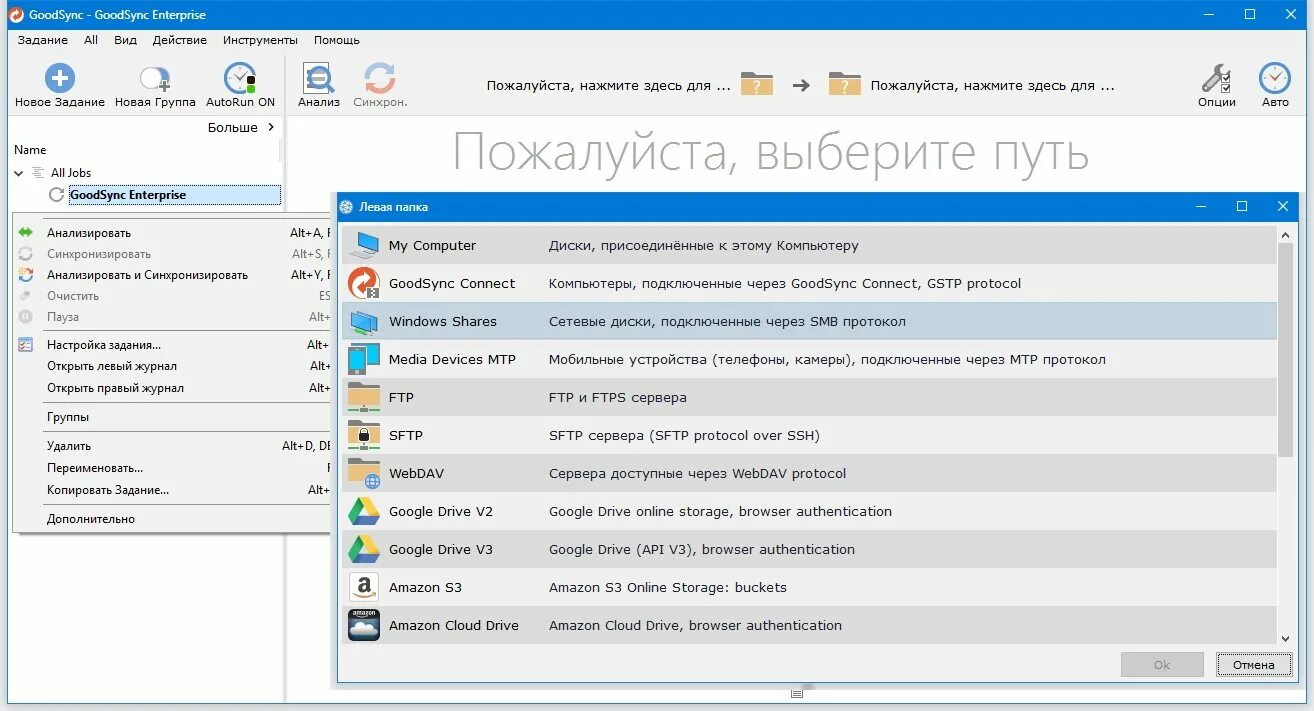The image size is (1314, 711).
Task: Click the Настройка задания menu icon
Action: pyautogui.click(x=26, y=345)
